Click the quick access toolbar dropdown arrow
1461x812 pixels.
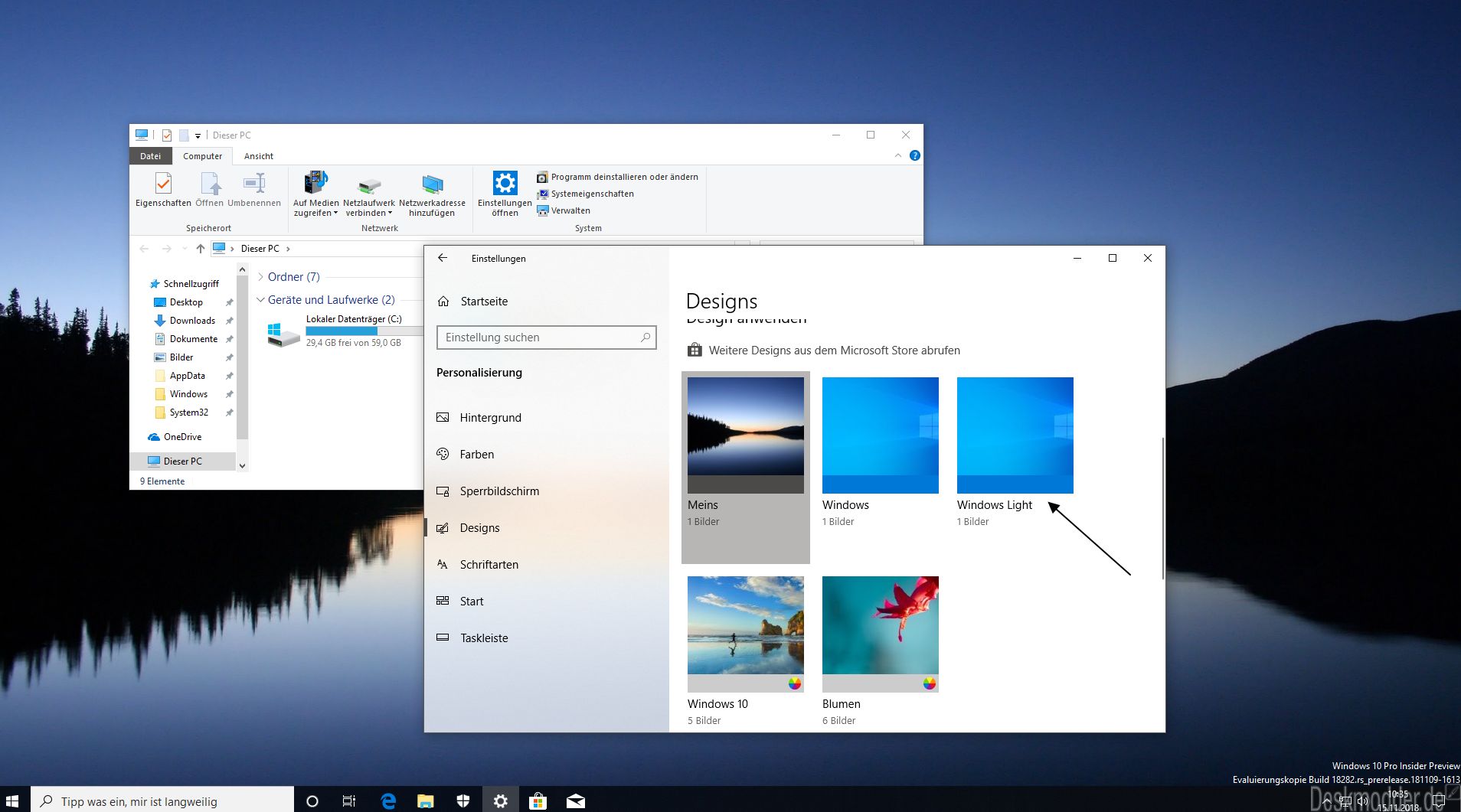click(198, 135)
